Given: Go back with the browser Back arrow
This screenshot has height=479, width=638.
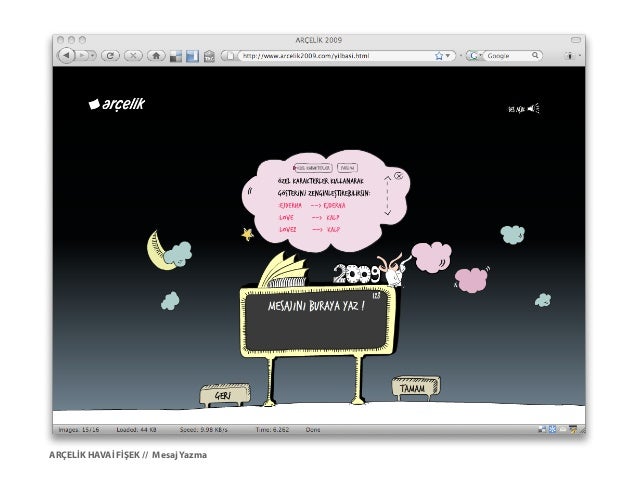Looking at the screenshot, I should coord(67,55).
